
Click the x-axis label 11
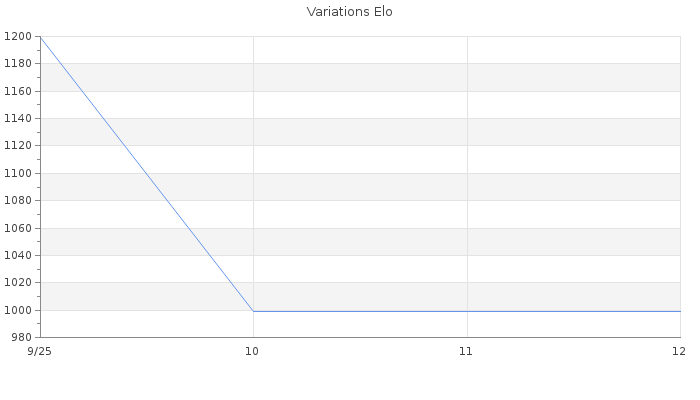point(466,351)
